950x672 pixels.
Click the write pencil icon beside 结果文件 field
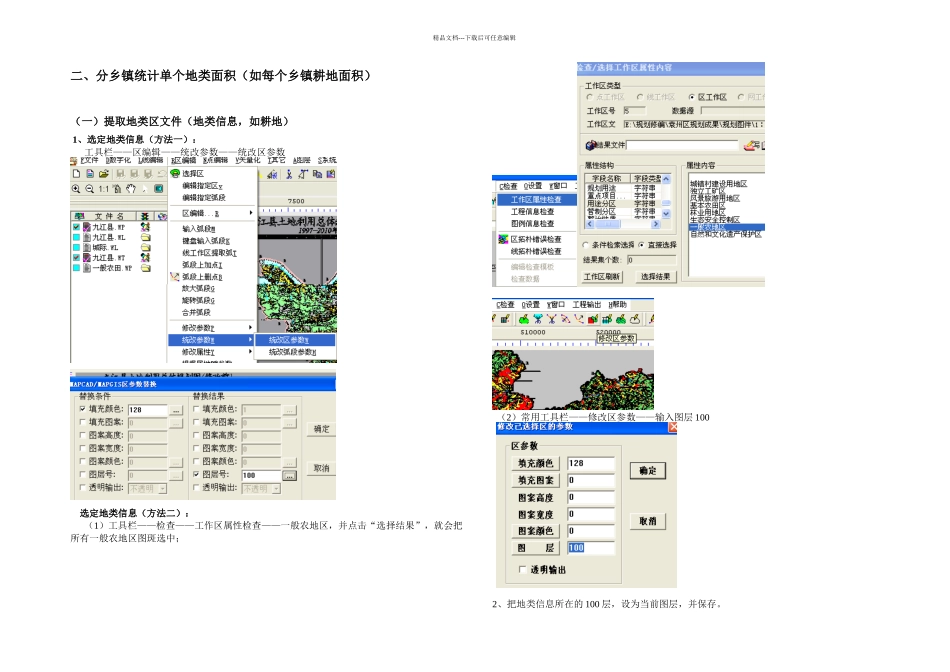click(x=751, y=145)
